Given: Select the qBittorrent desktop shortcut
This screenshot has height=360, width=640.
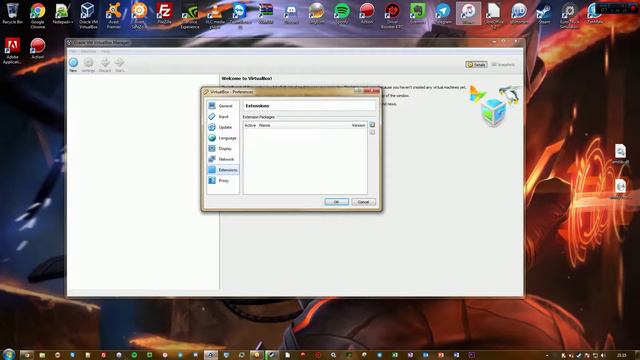Looking at the screenshot, I should pos(519,13).
